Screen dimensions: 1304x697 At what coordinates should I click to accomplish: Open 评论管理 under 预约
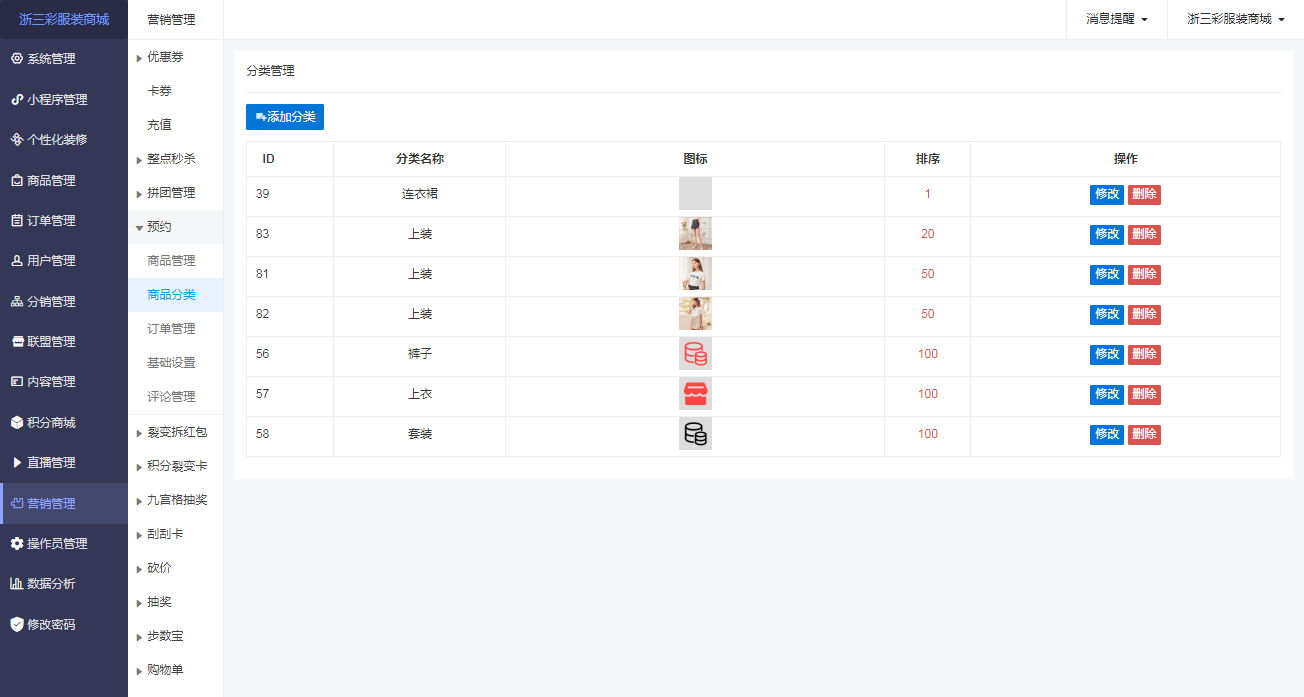175,397
